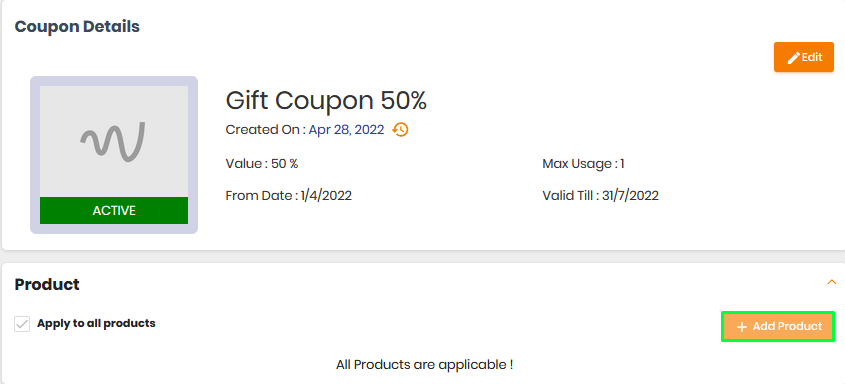Click the Product section heading
This screenshot has width=845, height=384.
click(47, 284)
